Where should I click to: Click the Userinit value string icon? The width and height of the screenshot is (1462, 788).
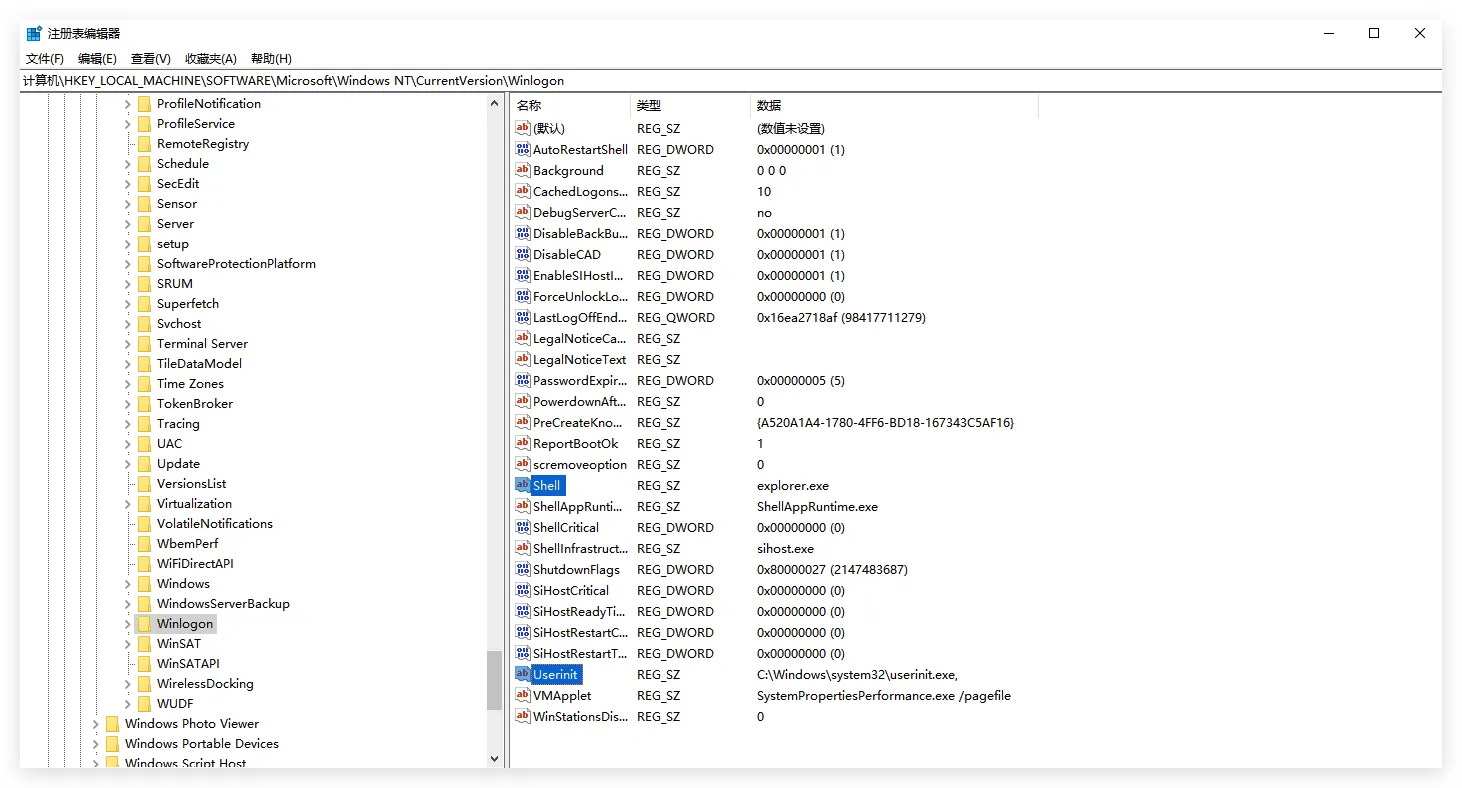(522, 674)
